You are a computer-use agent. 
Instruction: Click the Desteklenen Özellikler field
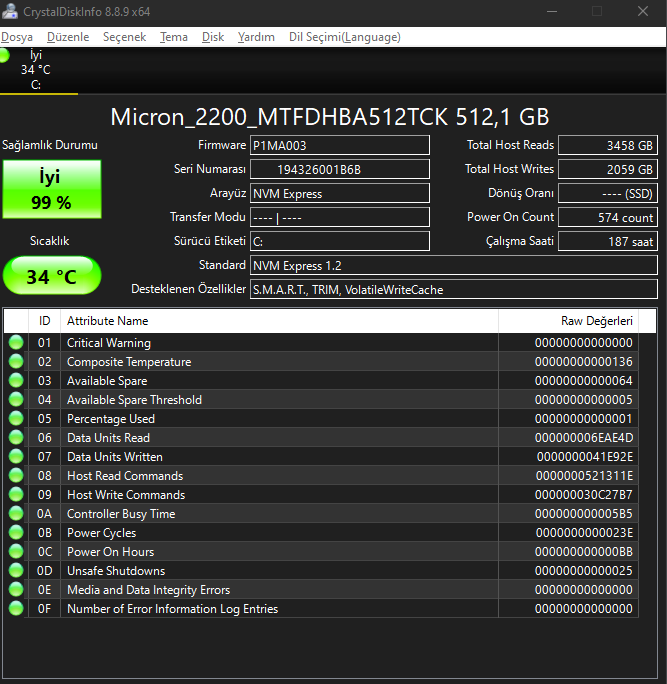(x=454, y=289)
